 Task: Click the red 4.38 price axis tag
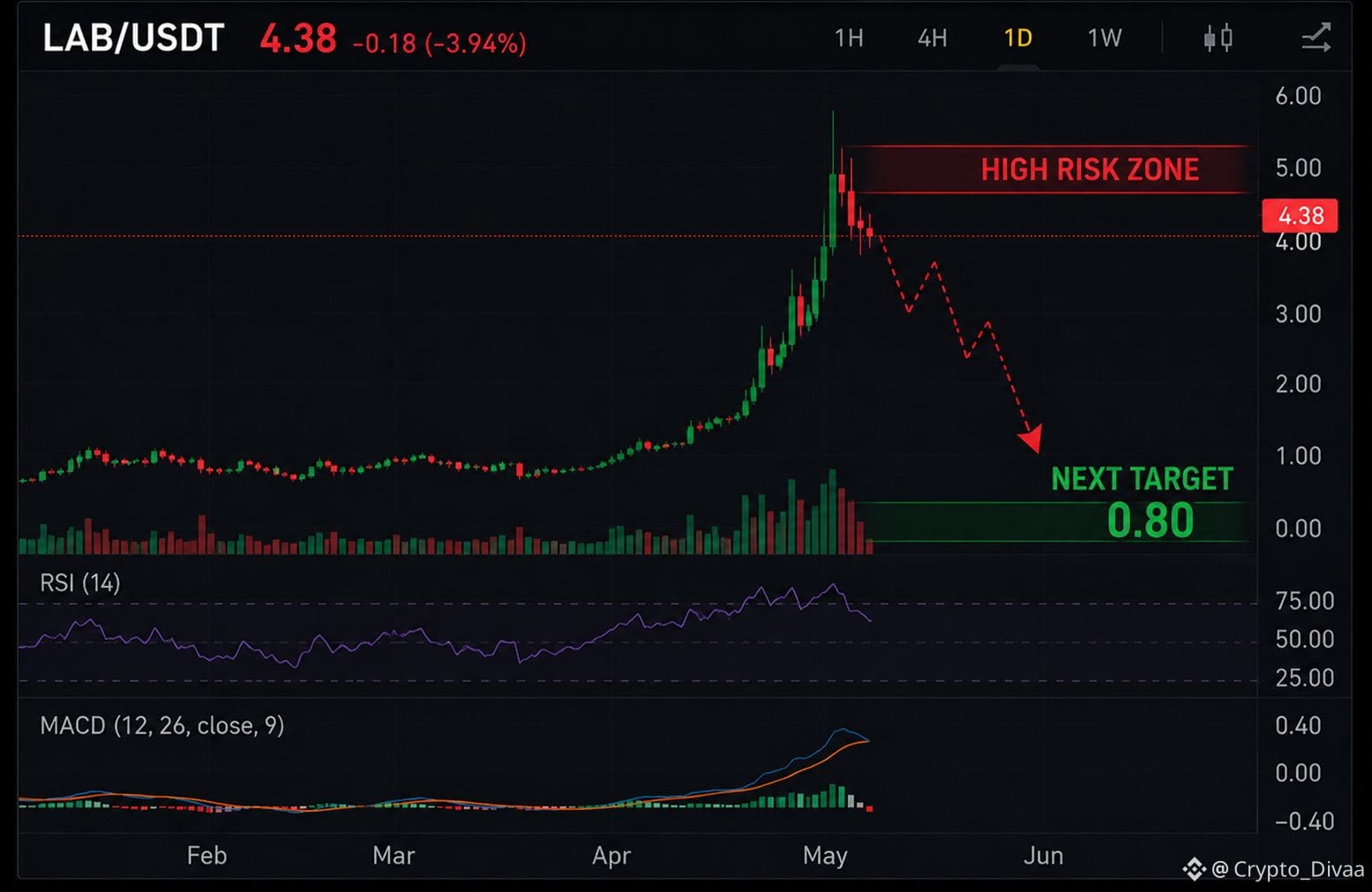coord(1301,215)
